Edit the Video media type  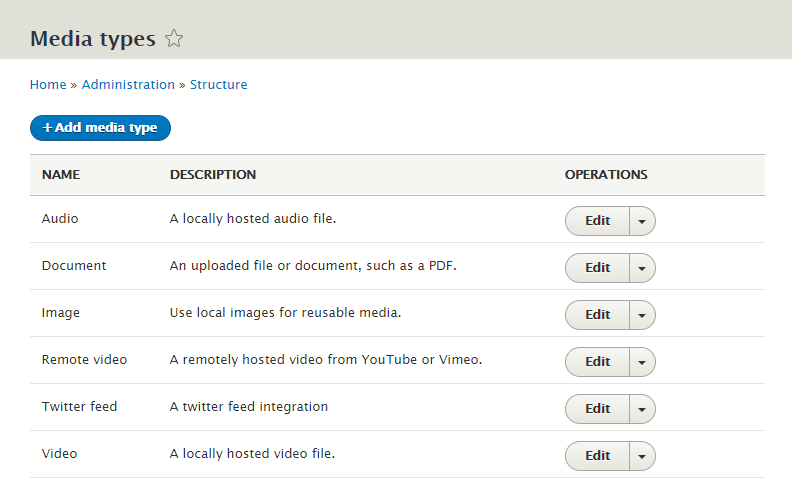click(598, 456)
